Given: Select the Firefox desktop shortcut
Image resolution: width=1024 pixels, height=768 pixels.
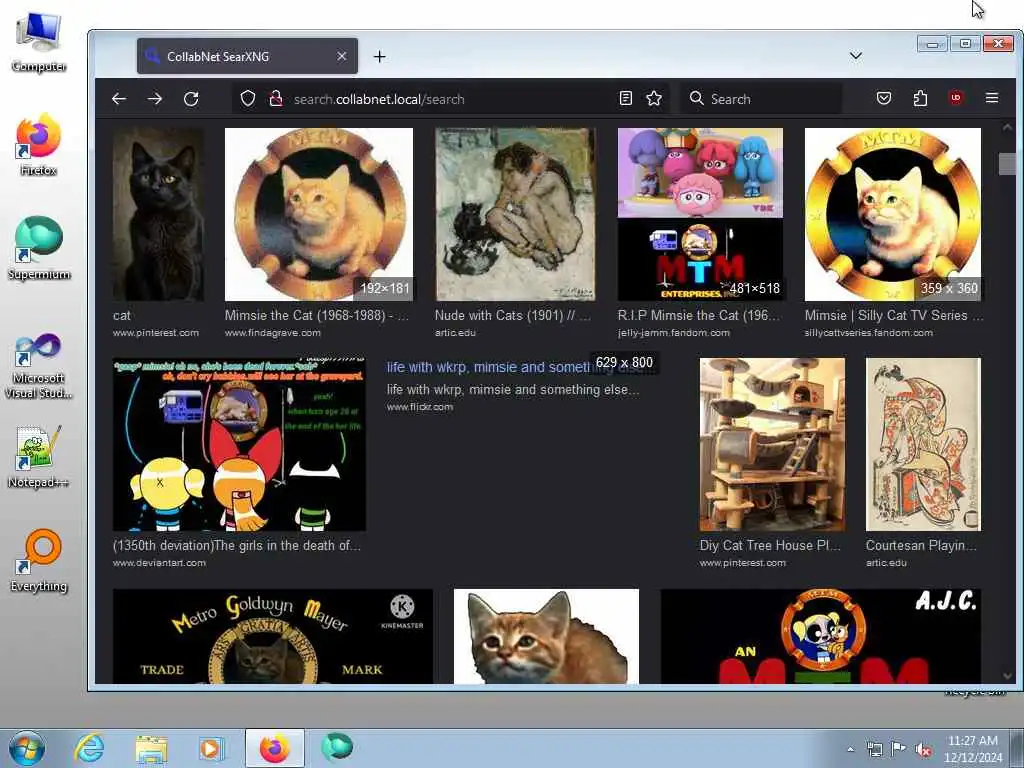Looking at the screenshot, I should (x=39, y=145).
